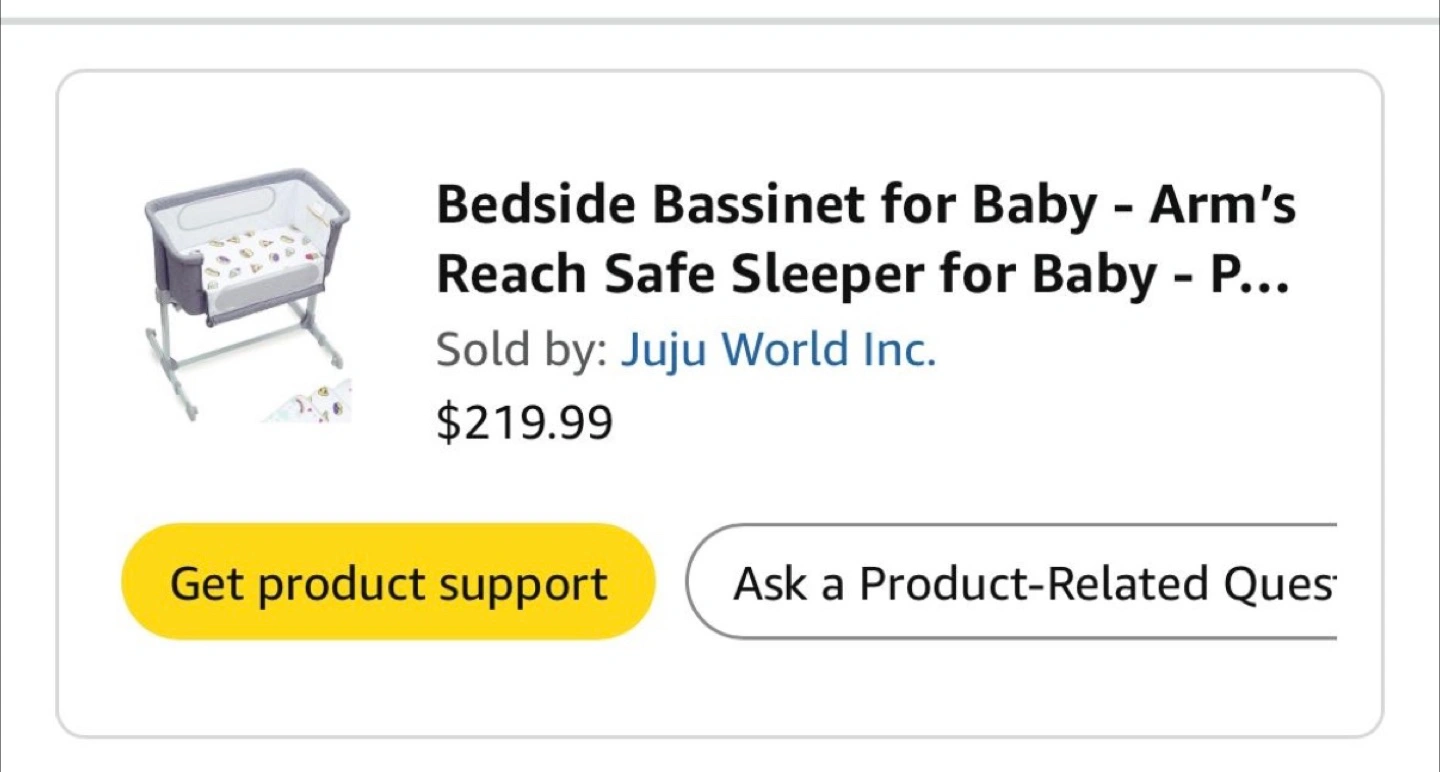
Task: Open the Juju World Inc. seller link
Action: tap(778, 350)
